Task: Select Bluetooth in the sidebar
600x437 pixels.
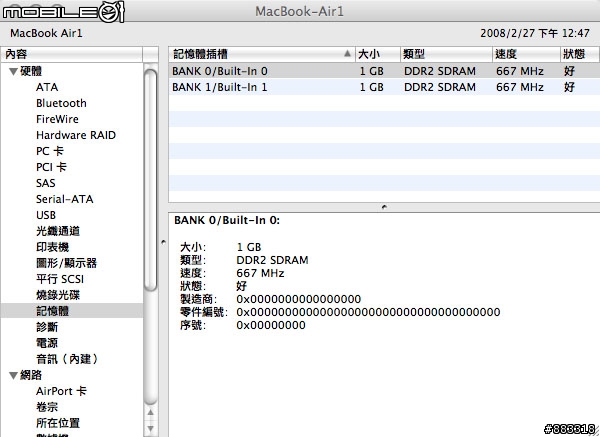Action: pyautogui.click(x=61, y=103)
